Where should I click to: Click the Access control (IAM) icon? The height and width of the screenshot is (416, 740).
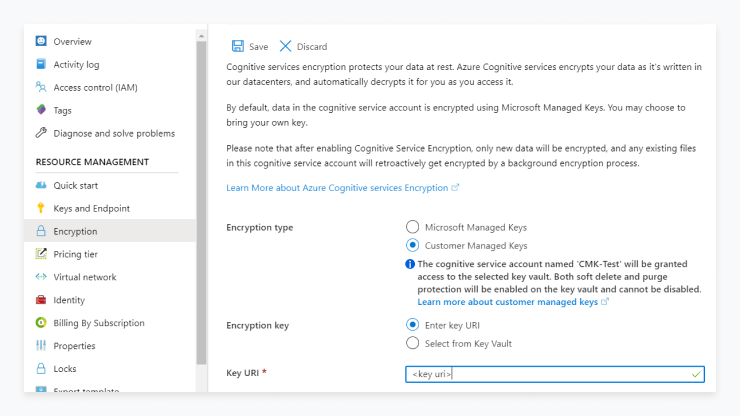pos(41,87)
